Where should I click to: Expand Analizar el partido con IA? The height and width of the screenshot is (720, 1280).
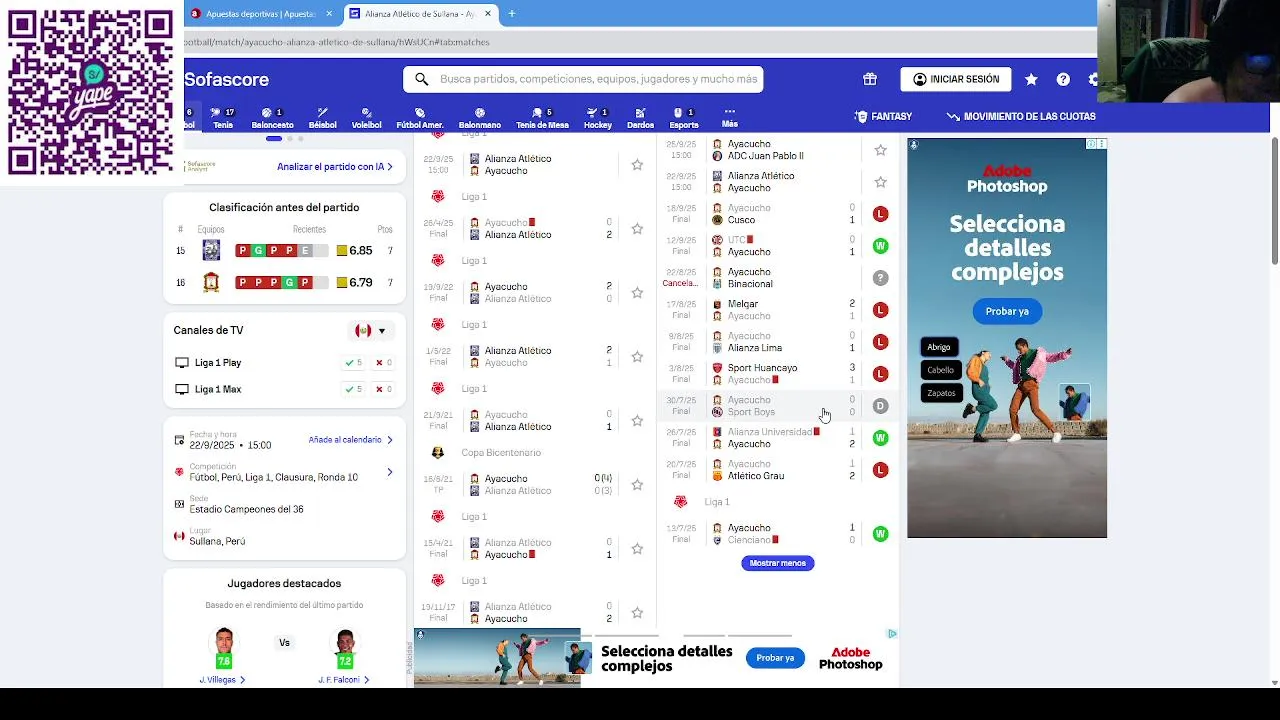(335, 167)
